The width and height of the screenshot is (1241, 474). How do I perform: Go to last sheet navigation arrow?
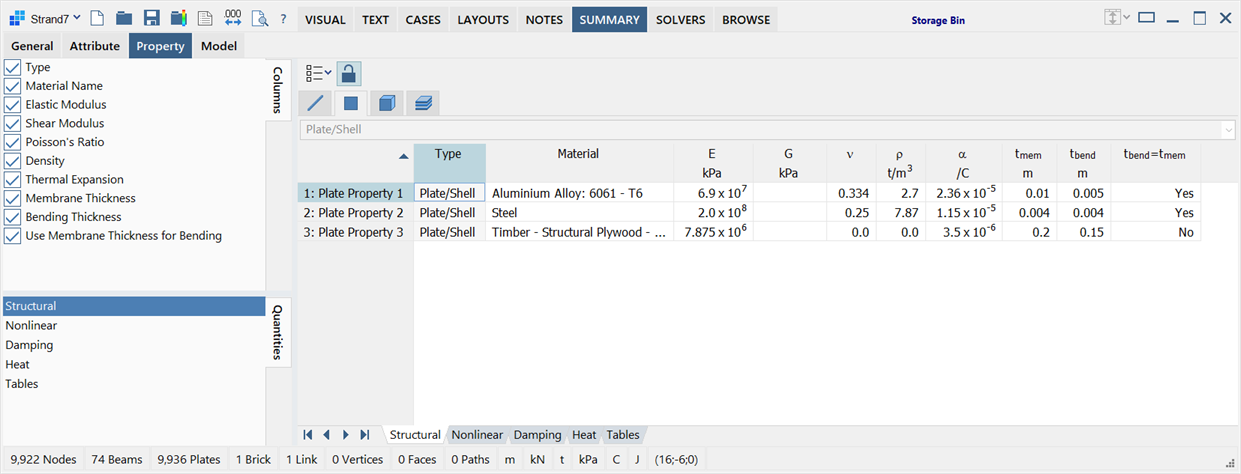coord(365,435)
